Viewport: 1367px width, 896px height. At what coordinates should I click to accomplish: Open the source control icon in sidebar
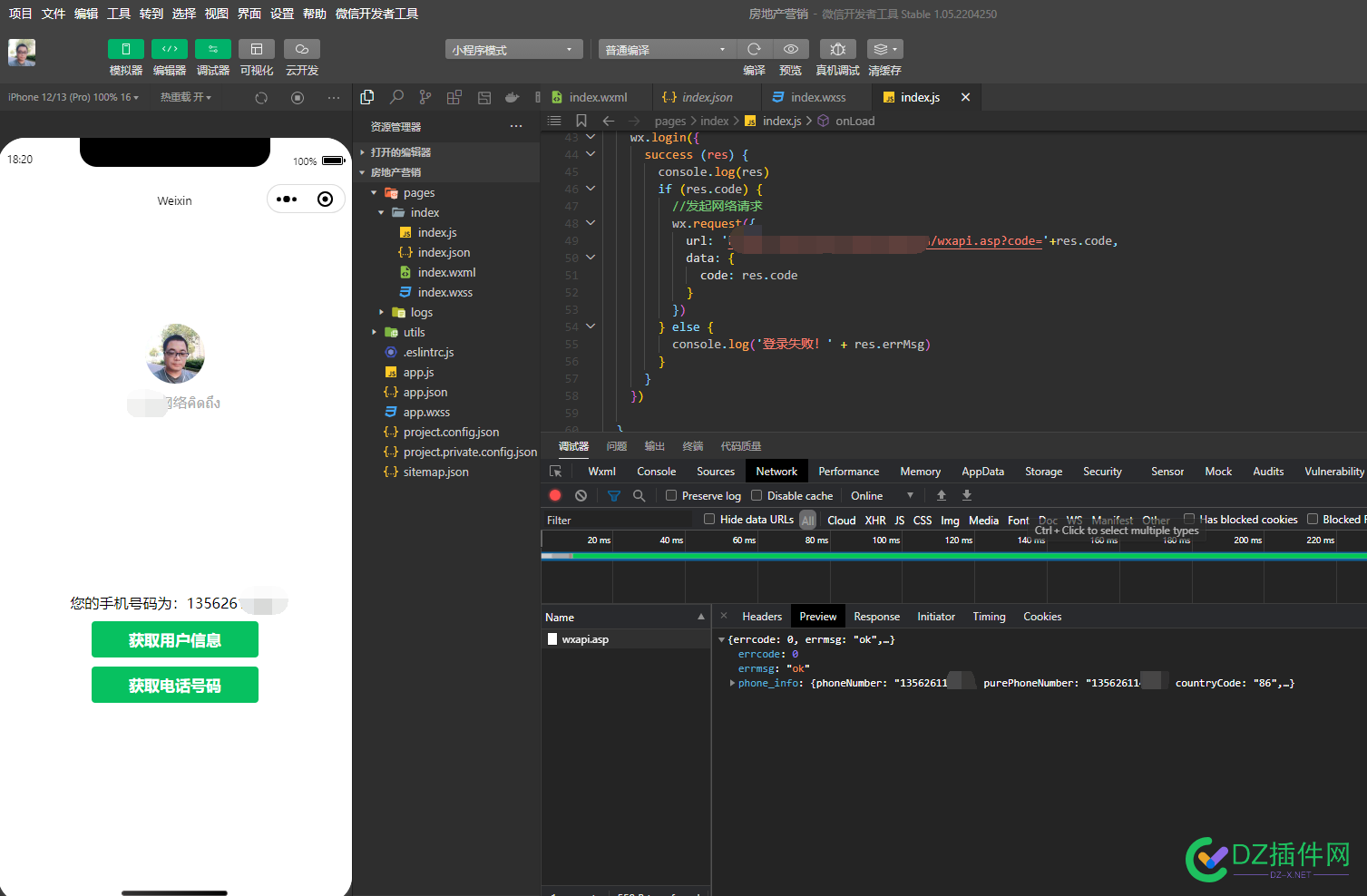pyautogui.click(x=425, y=97)
